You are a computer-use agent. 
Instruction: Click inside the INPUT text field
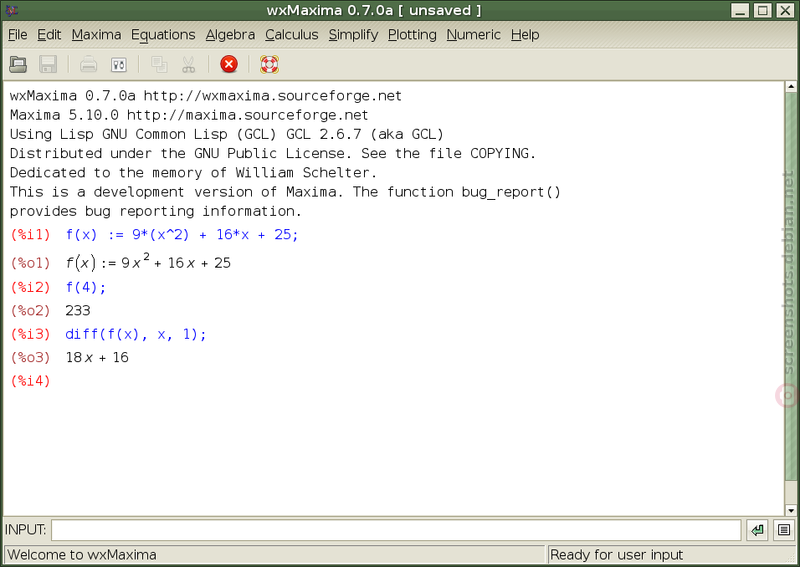[x=396, y=530]
